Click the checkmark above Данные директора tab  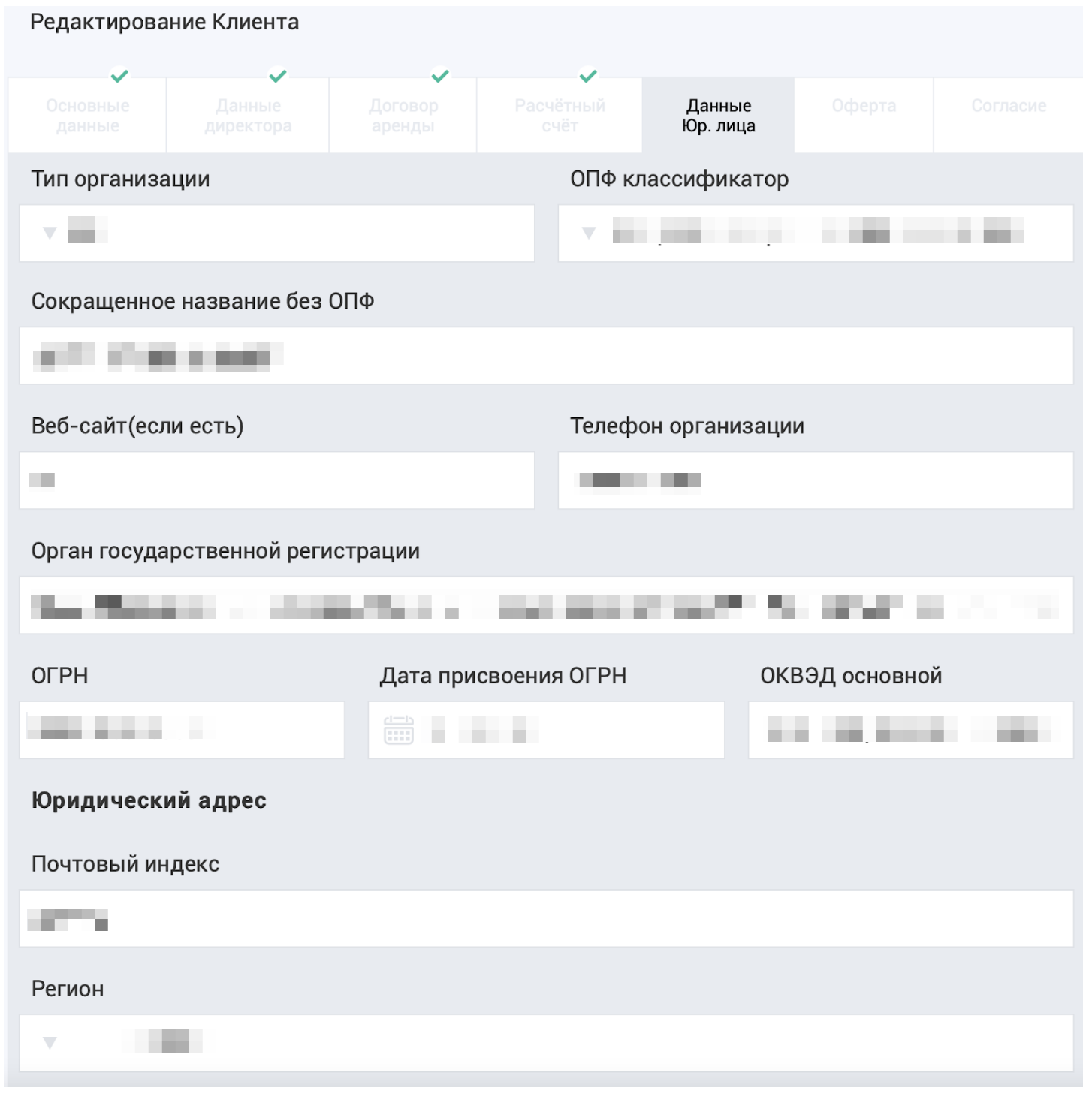[x=278, y=76]
